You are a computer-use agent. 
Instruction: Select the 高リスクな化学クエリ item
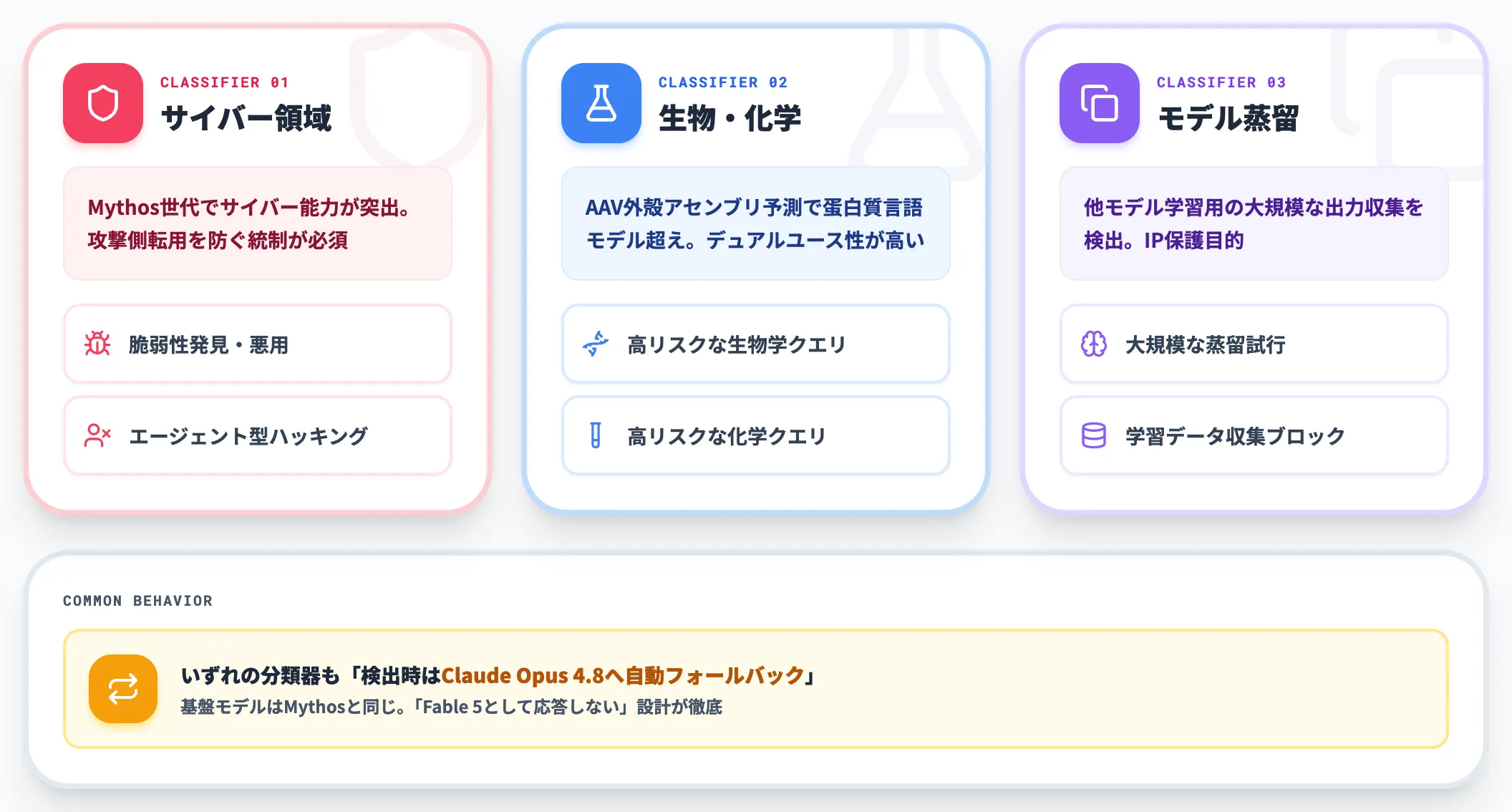[756, 435]
